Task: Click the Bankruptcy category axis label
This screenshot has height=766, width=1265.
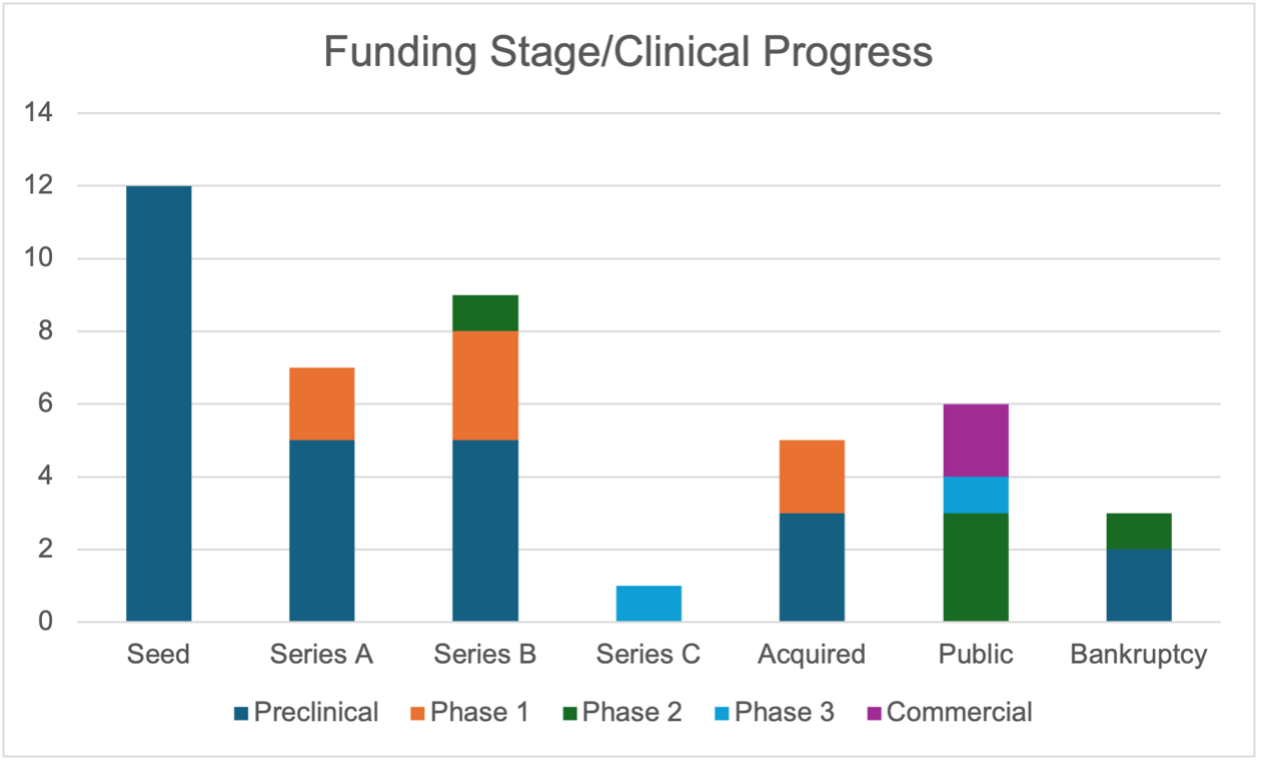Action: (x=1138, y=655)
